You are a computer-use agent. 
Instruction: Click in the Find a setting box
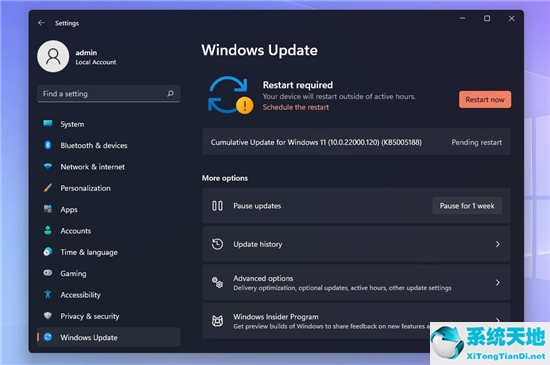click(x=108, y=94)
